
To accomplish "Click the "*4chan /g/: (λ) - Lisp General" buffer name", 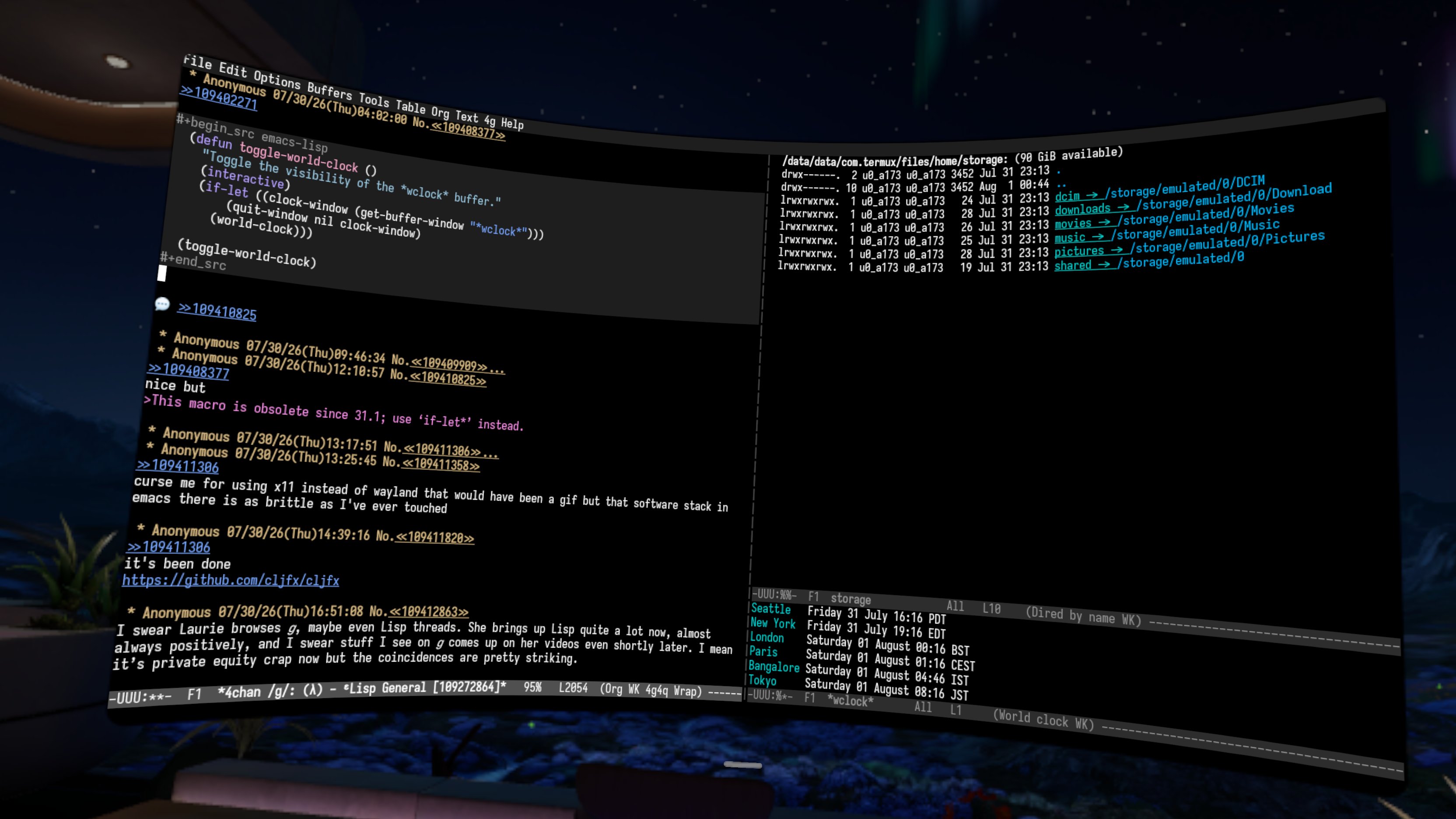I will pyautogui.click(x=362, y=689).
